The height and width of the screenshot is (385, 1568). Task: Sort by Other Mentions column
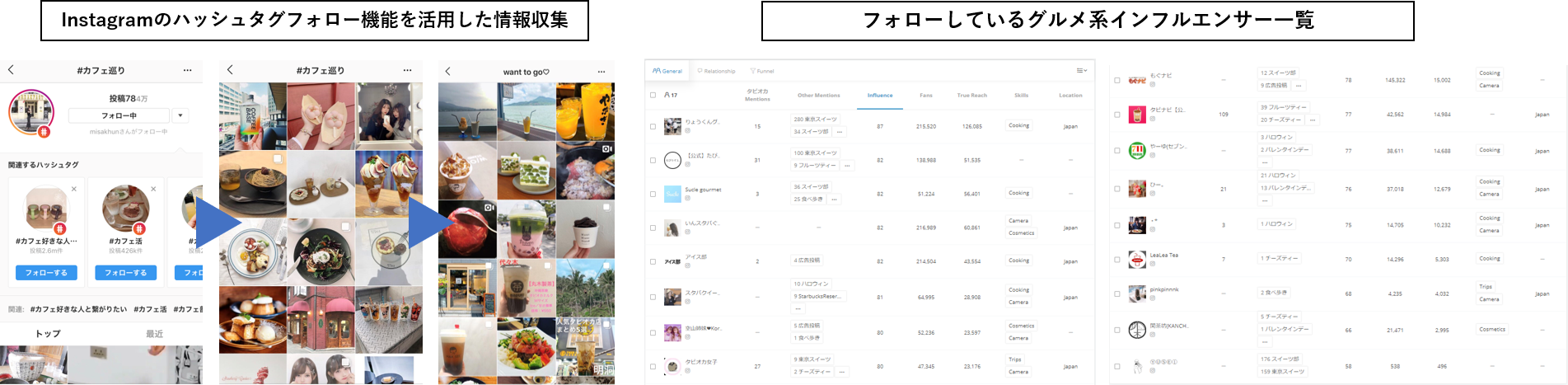click(819, 96)
